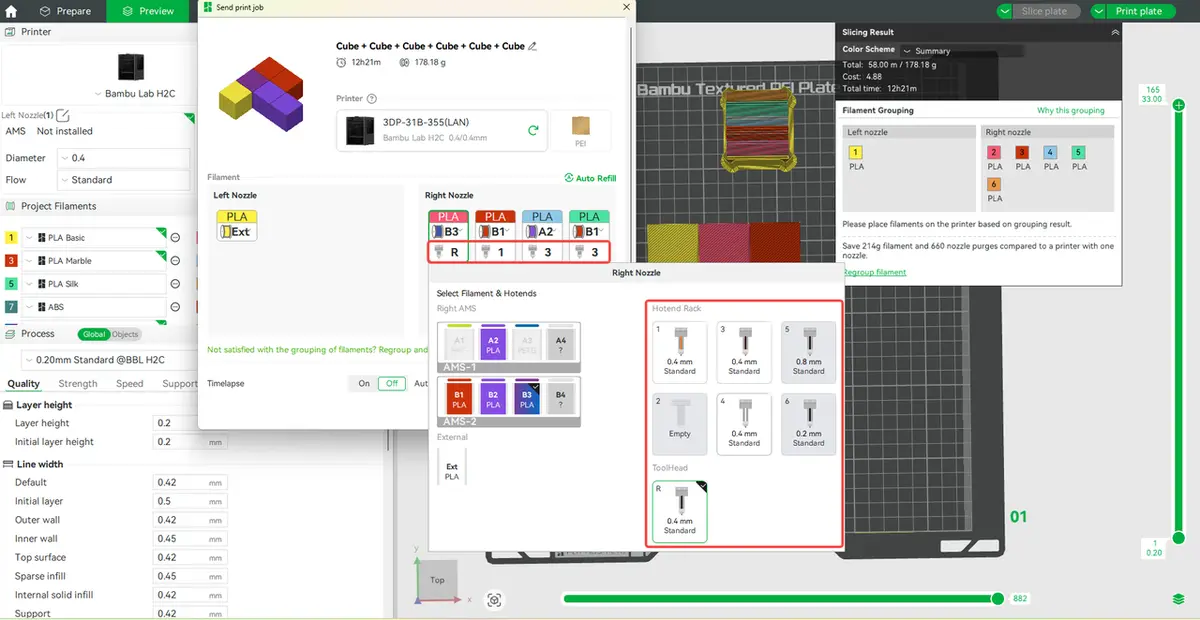Open the PLA Marble filament dropdown

[x=93, y=261]
